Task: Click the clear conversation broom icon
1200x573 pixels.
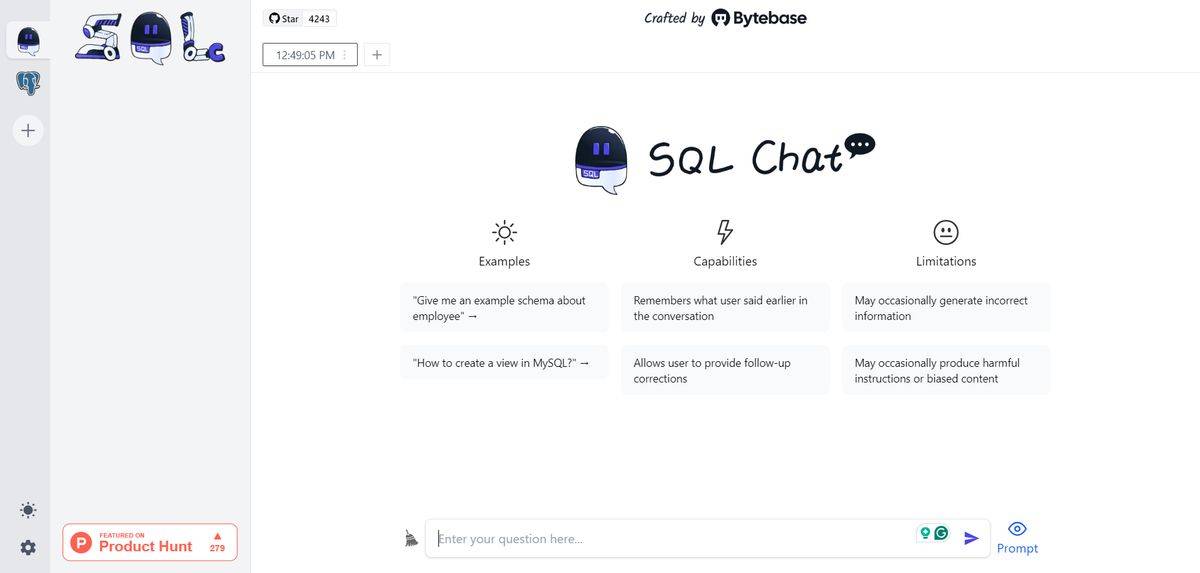Action: point(411,538)
